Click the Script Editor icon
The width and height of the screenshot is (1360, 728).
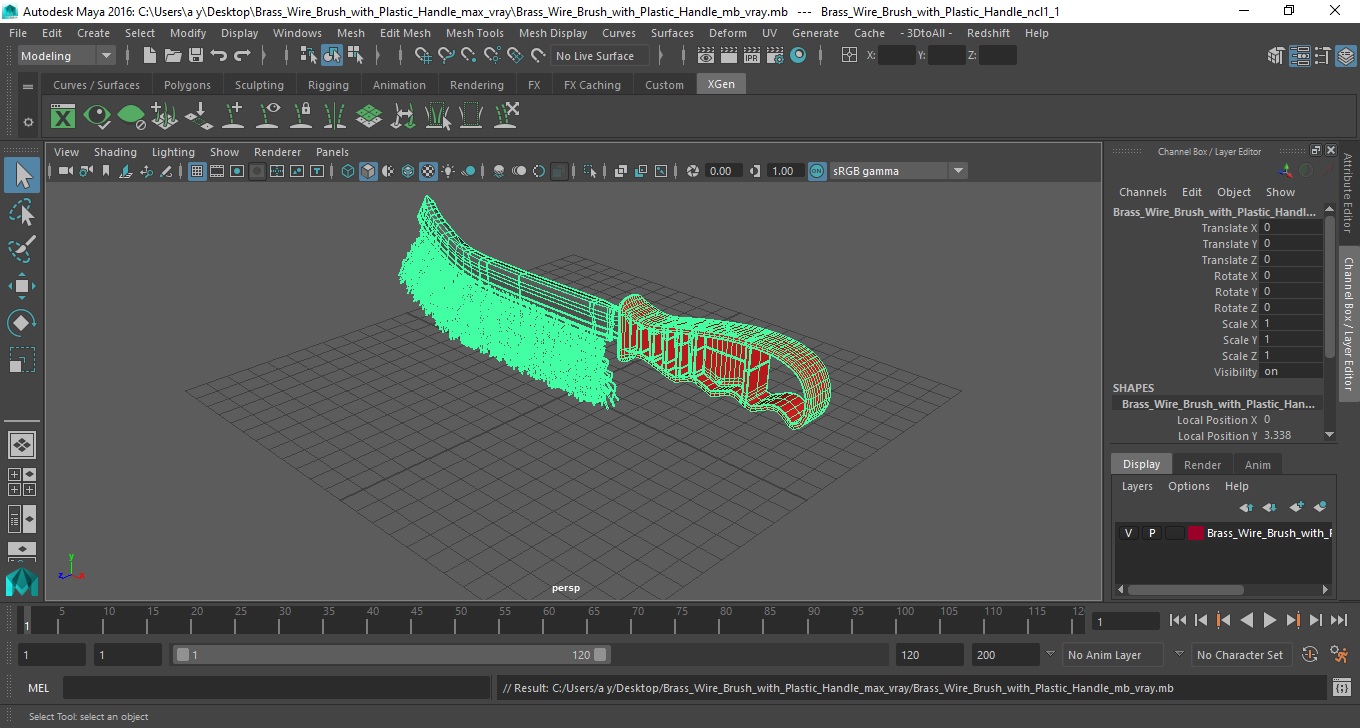(1342, 688)
